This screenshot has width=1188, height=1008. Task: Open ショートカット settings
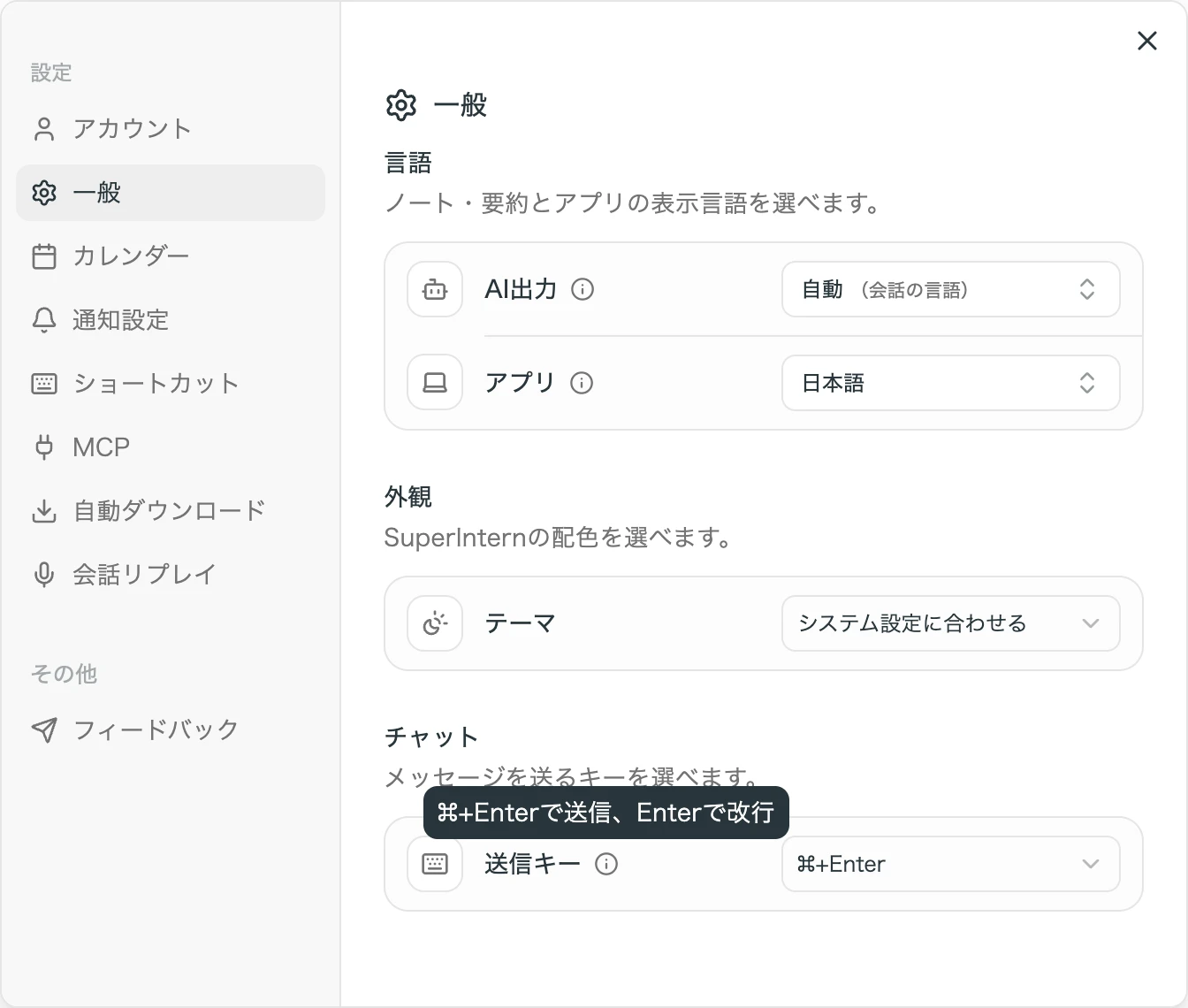pyautogui.click(x=170, y=384)
